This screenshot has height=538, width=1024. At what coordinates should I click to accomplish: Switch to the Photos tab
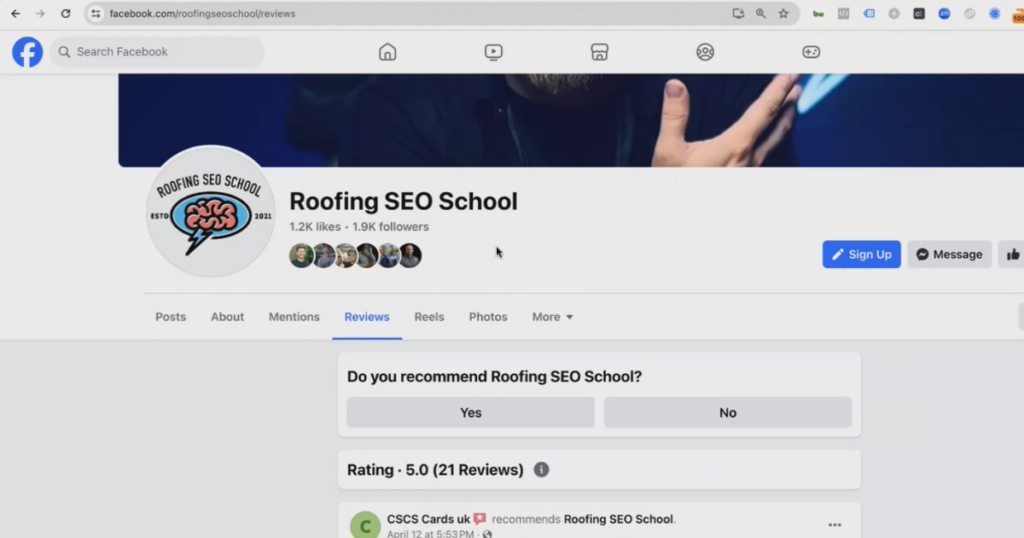[x=488, y=317]
